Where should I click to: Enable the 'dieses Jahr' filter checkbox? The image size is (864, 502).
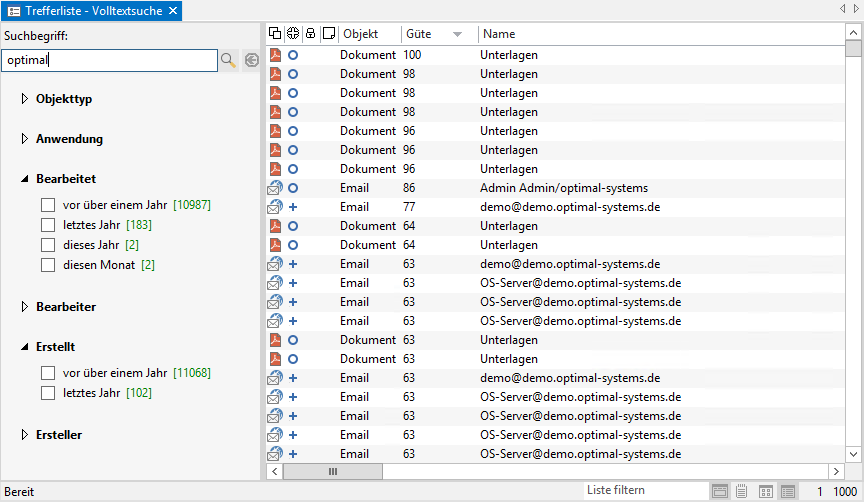click(x=48, y=245)
